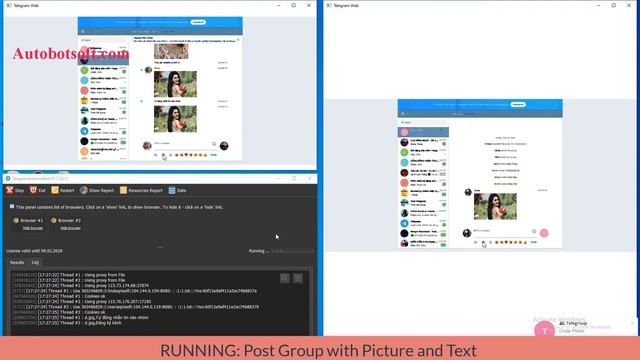Click attach file icon in right Telegram

(x=476, y=242)
